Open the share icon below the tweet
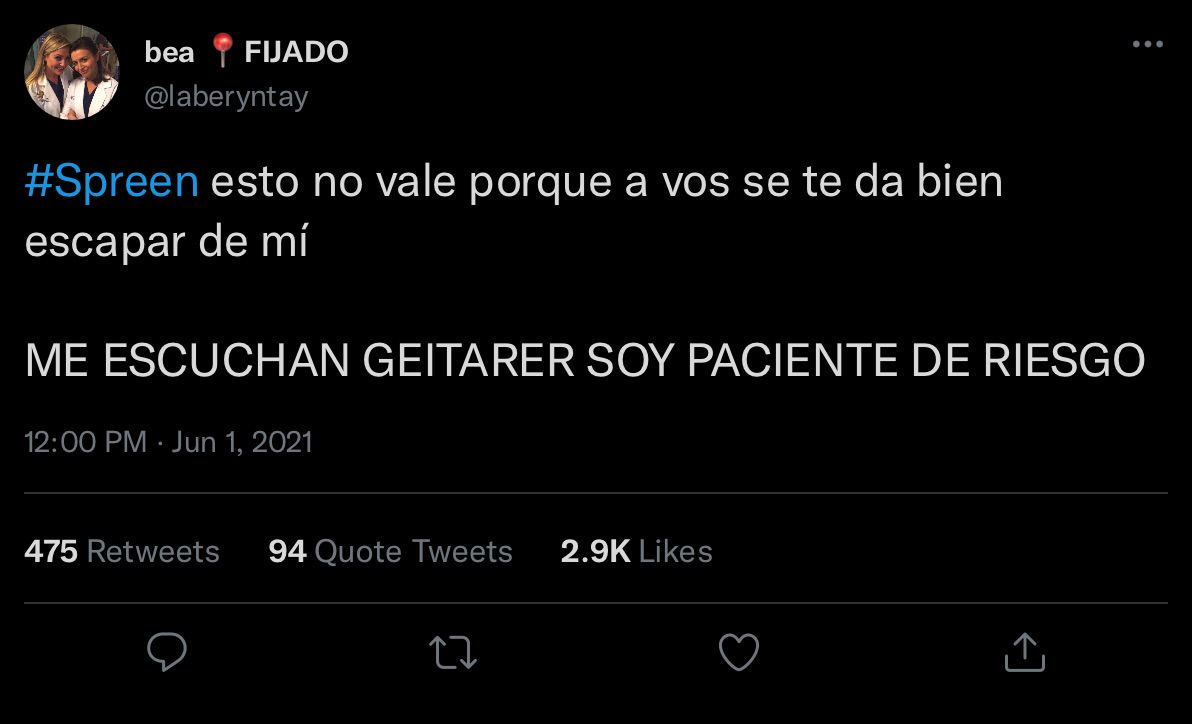Screen dimensions: 1192x724 point(1025,652)
